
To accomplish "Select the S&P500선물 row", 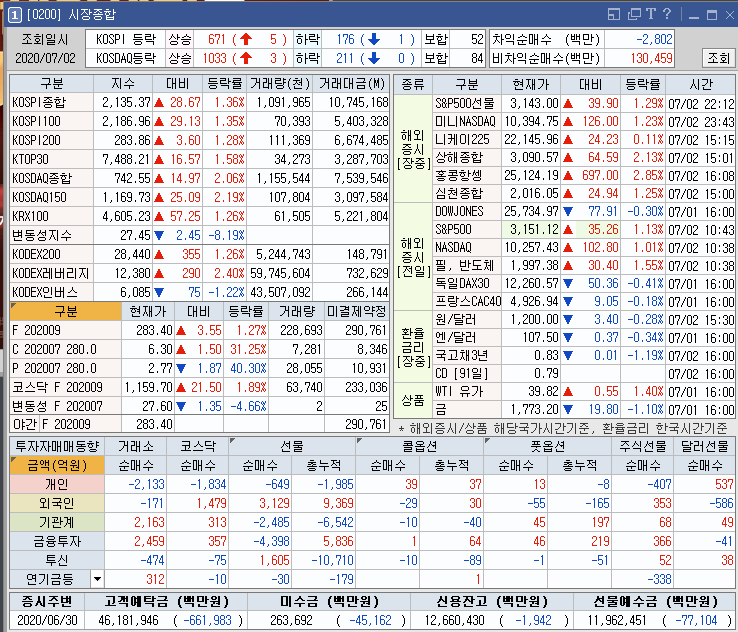I will (x=584, y=103).
